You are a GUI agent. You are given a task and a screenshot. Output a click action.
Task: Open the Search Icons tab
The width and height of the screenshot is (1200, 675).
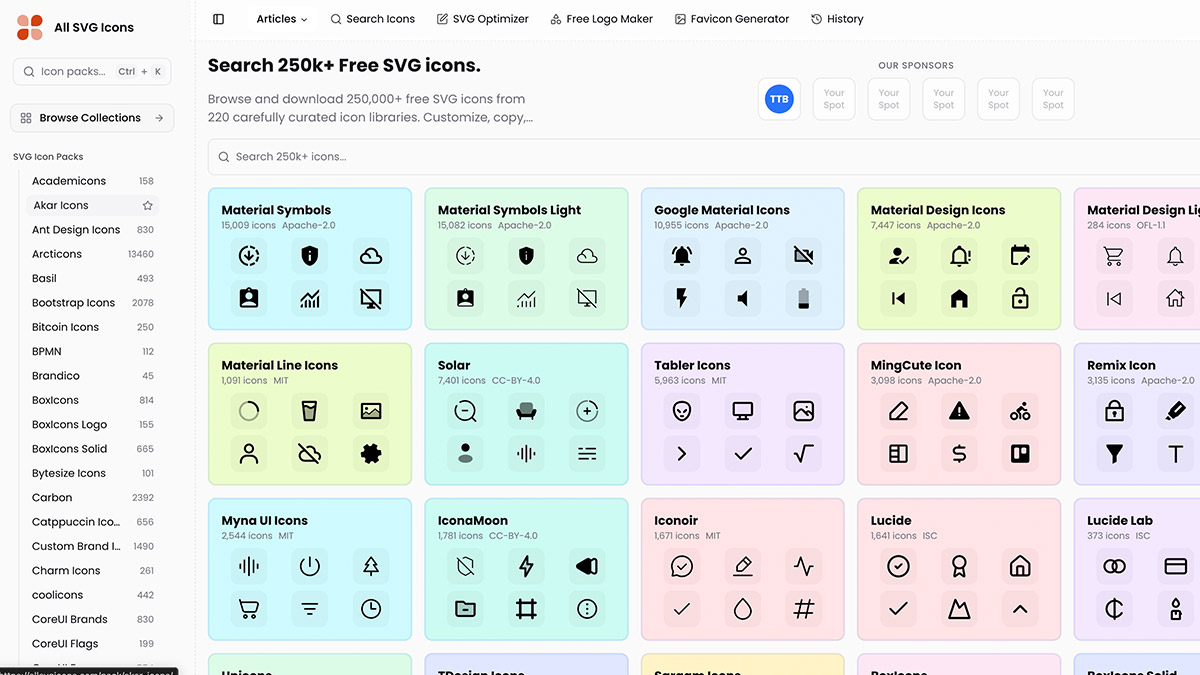(x=372, y=19)
